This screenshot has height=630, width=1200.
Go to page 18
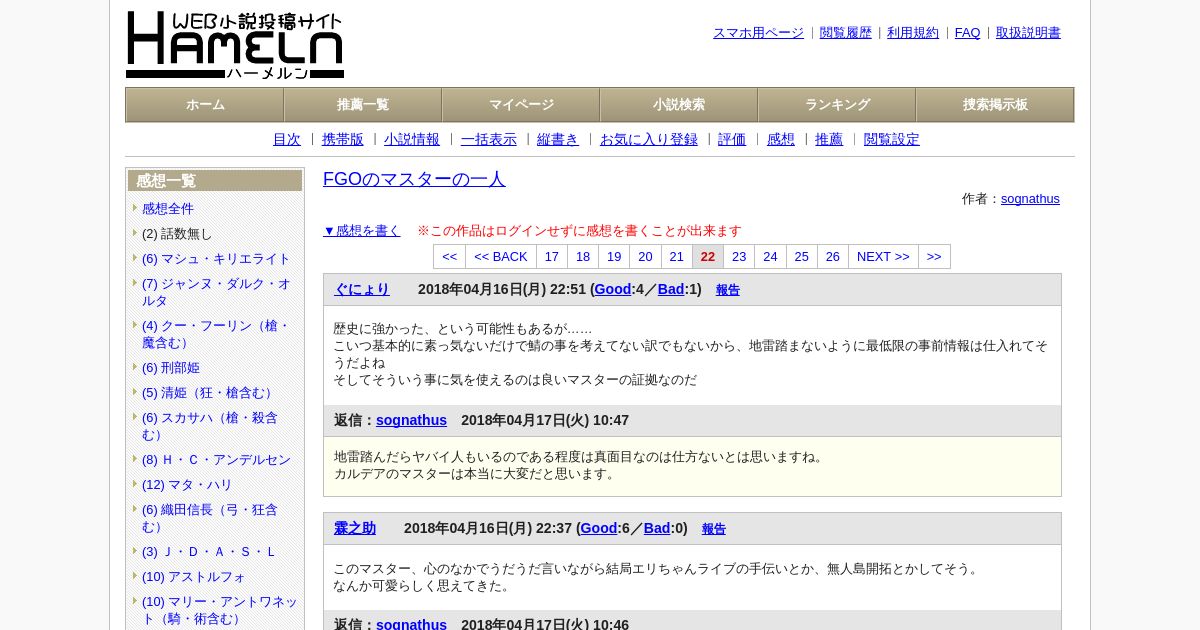tap(583, 257)
